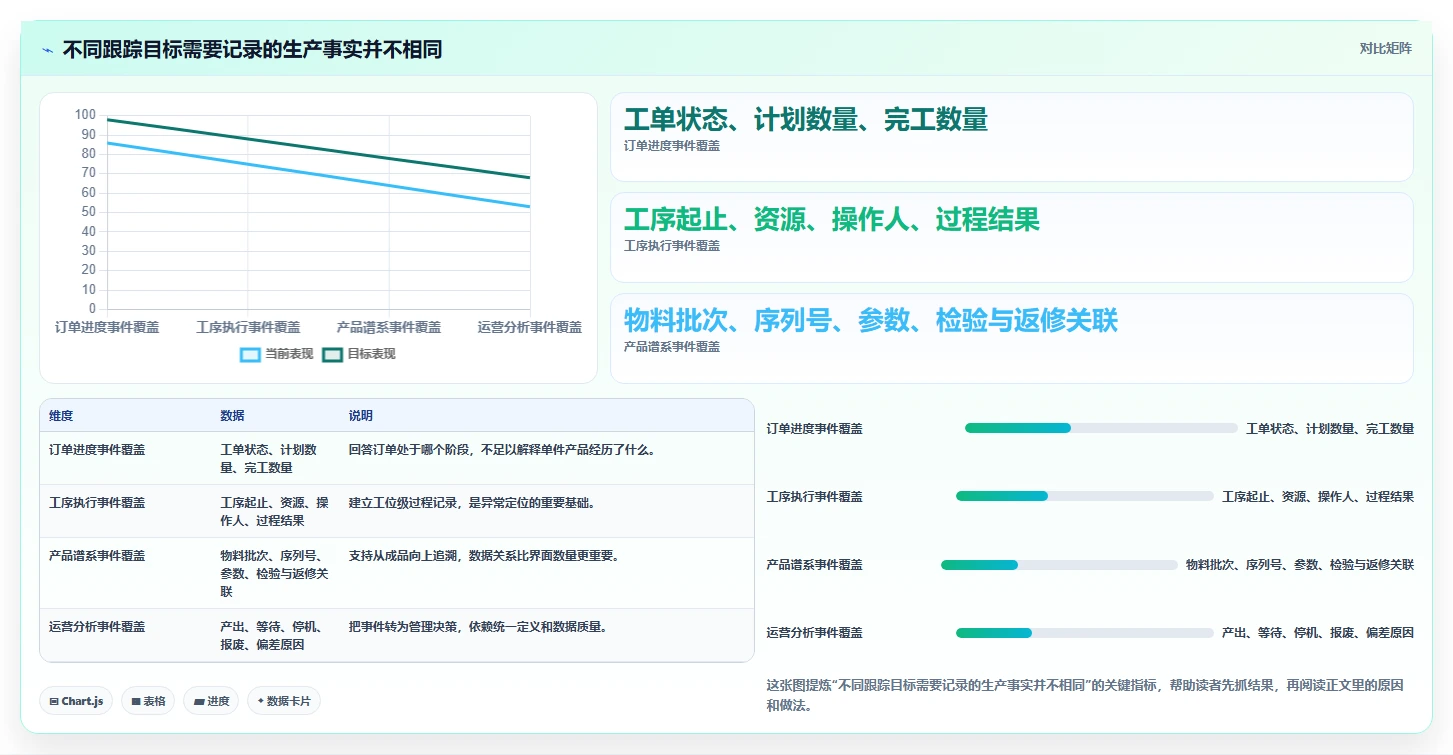The image size is (1453, 755).
Task: Click table cell 订单进度事件覆盖 in 维度 column
Action: tap(97, 450)
